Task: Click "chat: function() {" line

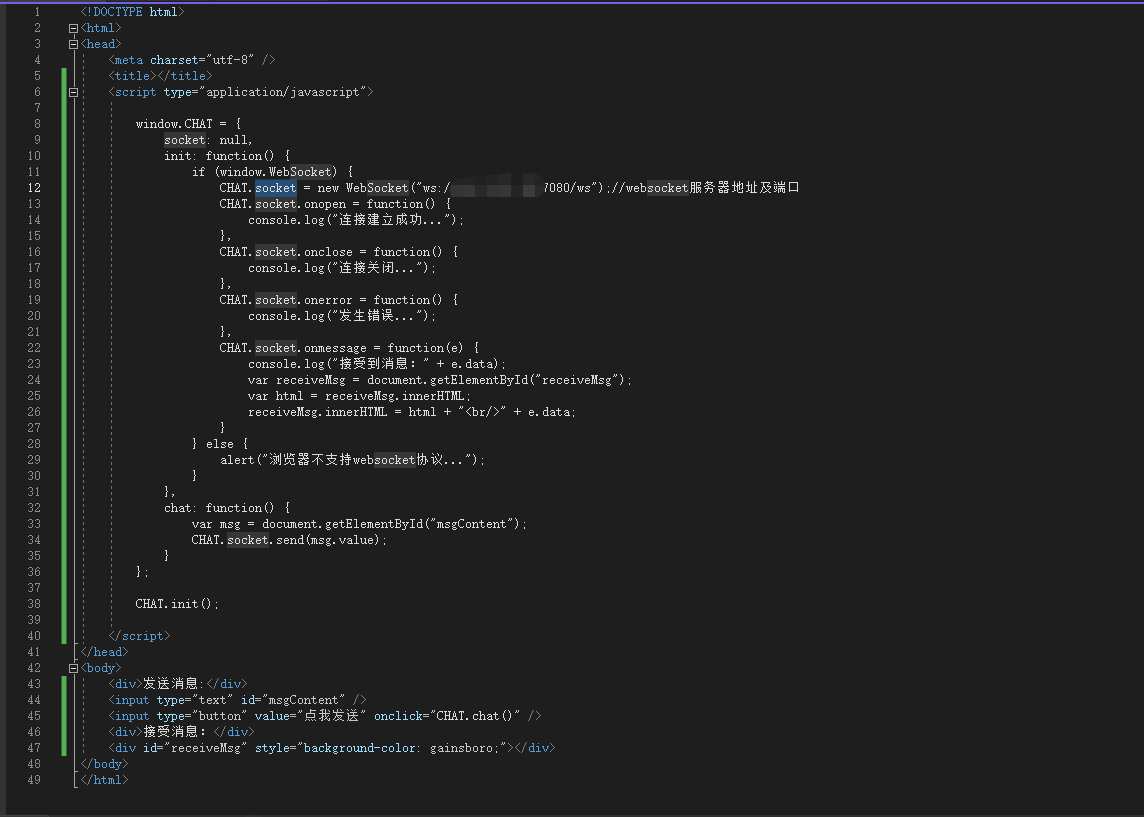Action: (227, 508)
